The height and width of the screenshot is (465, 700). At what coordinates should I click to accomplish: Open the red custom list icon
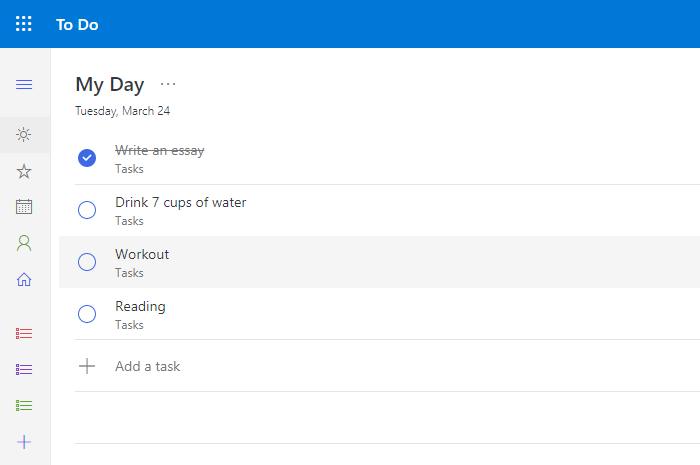pos(24,333)
